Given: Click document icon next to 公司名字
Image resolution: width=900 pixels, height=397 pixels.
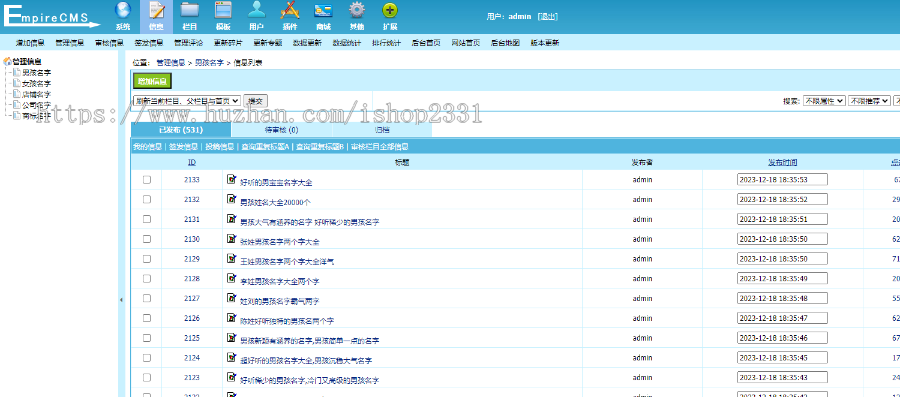Looking at the screenshot, I should click(17, 105).
